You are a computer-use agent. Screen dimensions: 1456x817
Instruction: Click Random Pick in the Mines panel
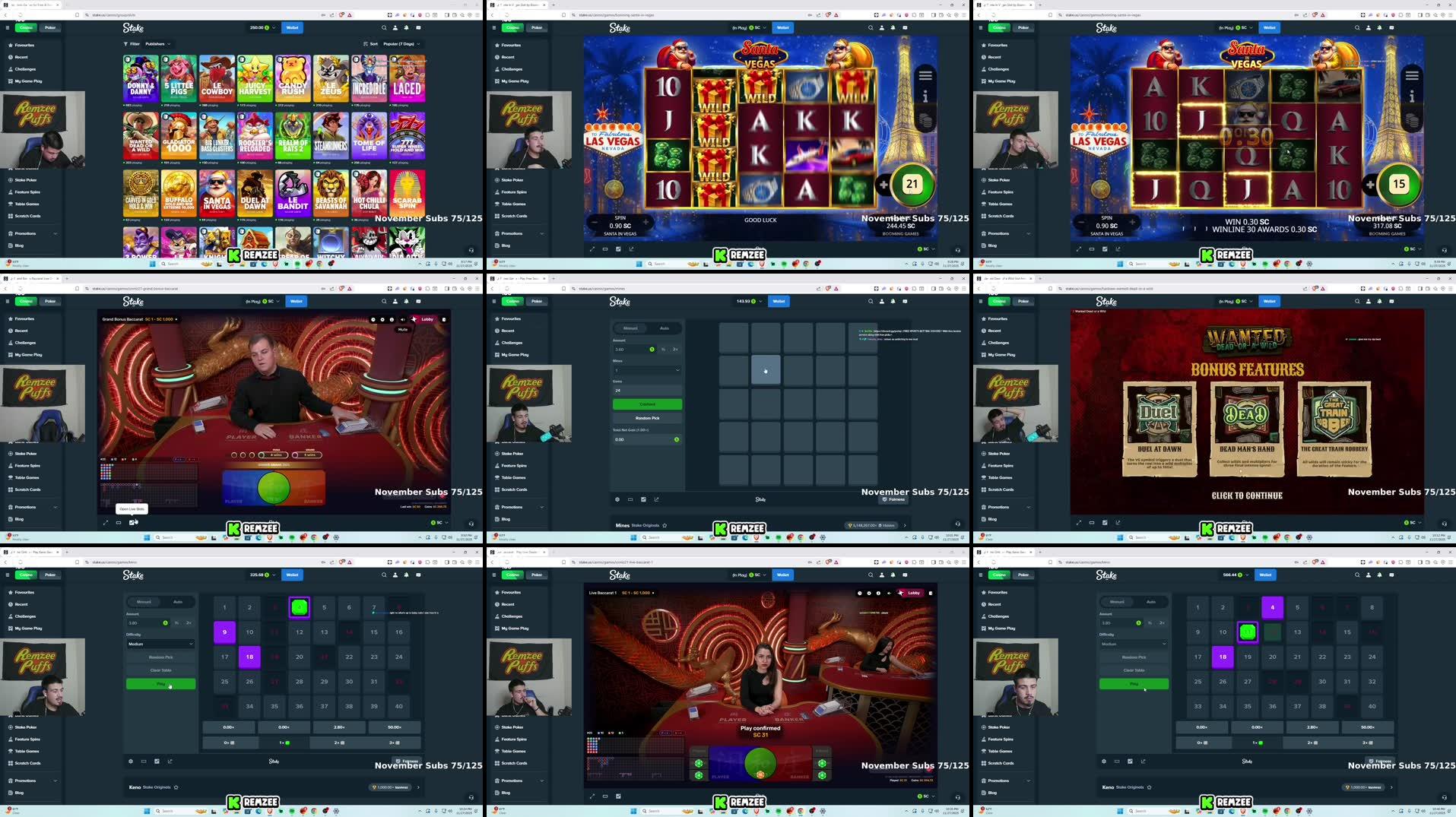tap(647, 418)
